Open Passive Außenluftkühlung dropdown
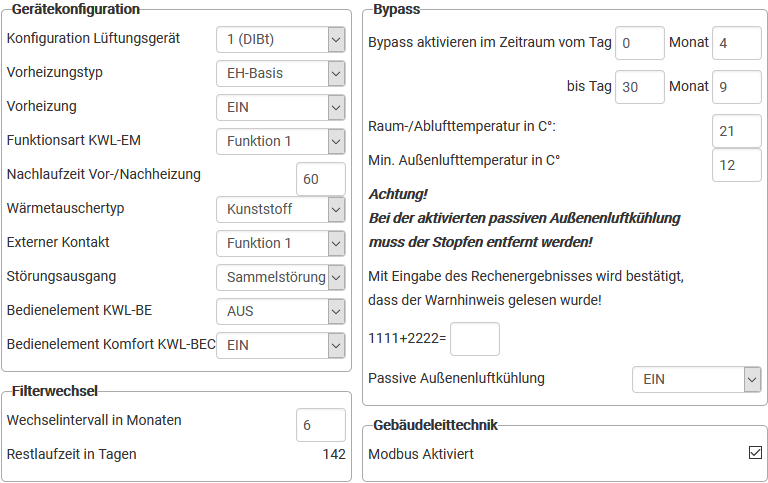This screenshot has height=483, width=768. coord(697,379)
